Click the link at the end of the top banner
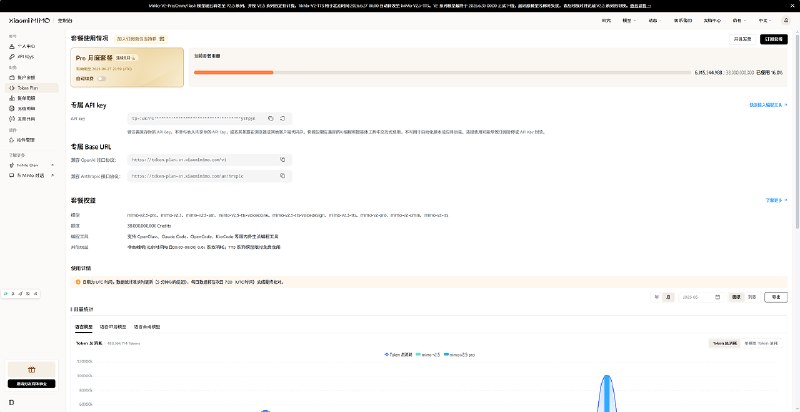Image resolution: width=800 pixels, height=412 pixels. 640,6
